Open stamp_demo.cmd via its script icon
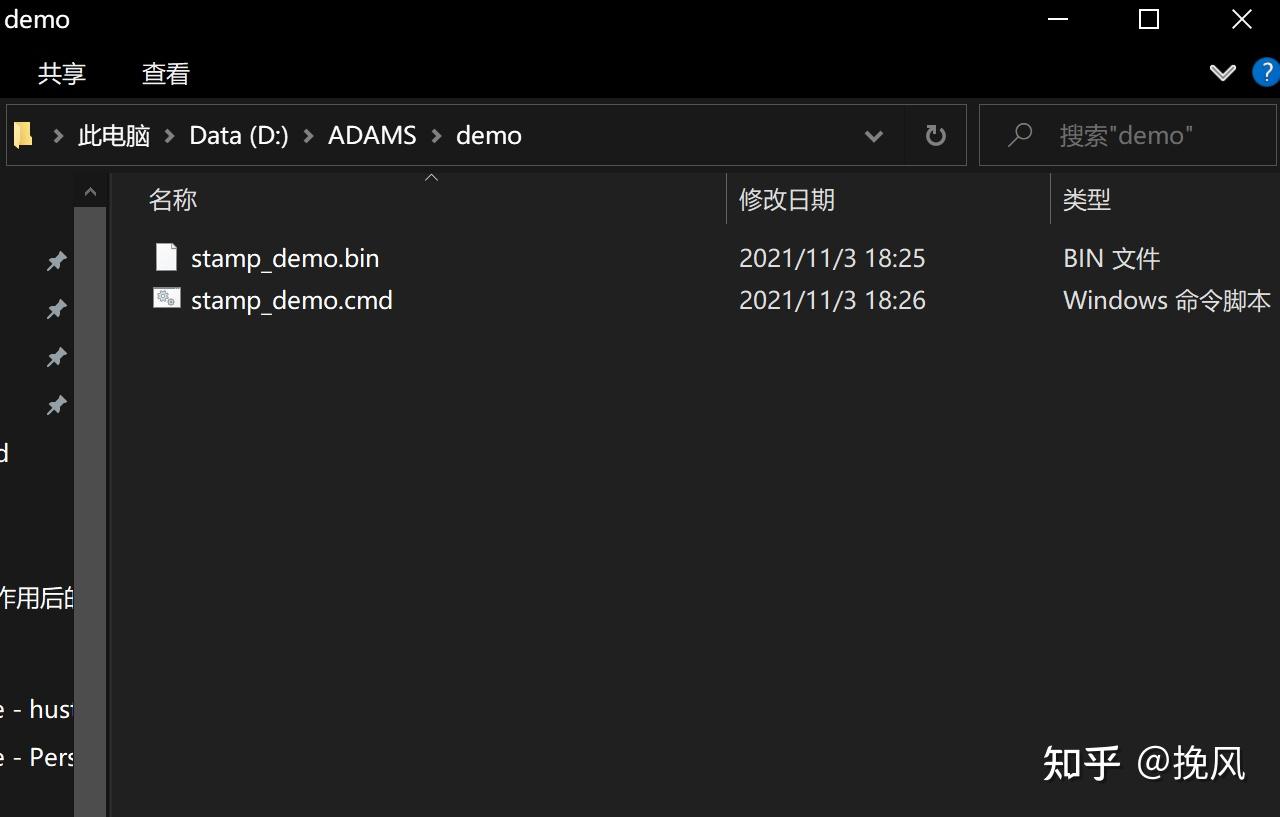 (x=166, y=298)
